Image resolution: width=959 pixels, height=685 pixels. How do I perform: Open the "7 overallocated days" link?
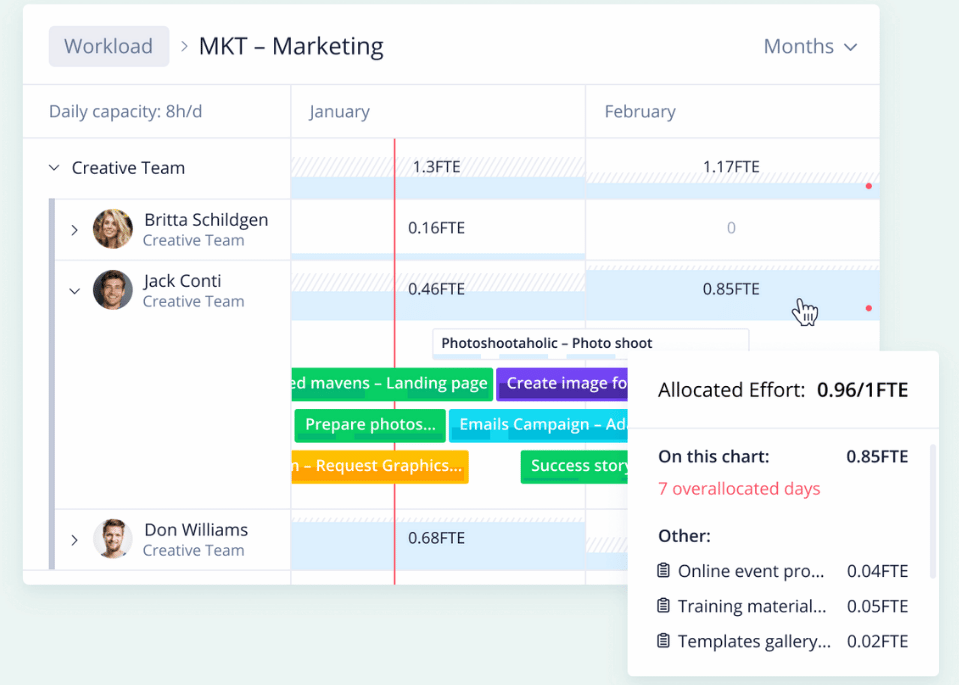739,488
